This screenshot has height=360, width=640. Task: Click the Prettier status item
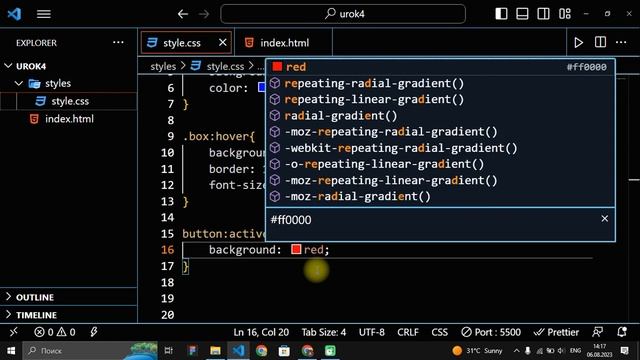(556, 332)
